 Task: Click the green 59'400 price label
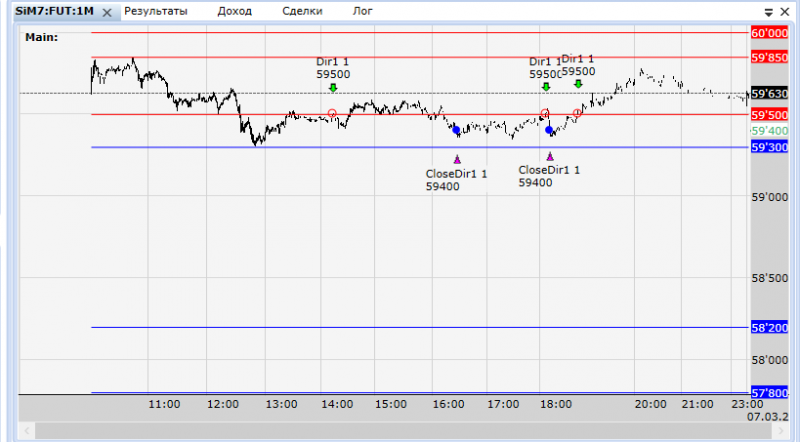769,131
